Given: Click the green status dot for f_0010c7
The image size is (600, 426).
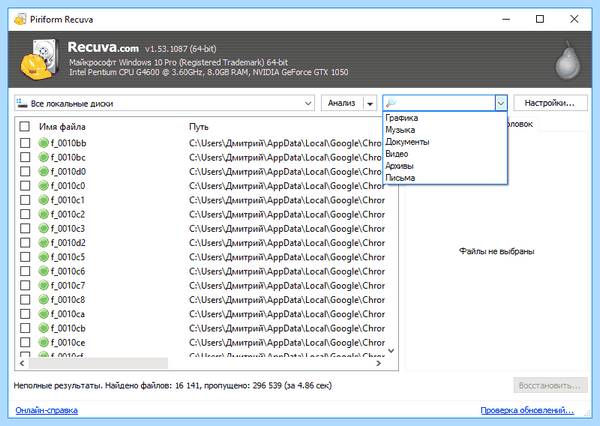Looking at the screenshot, I should [44, 285].
